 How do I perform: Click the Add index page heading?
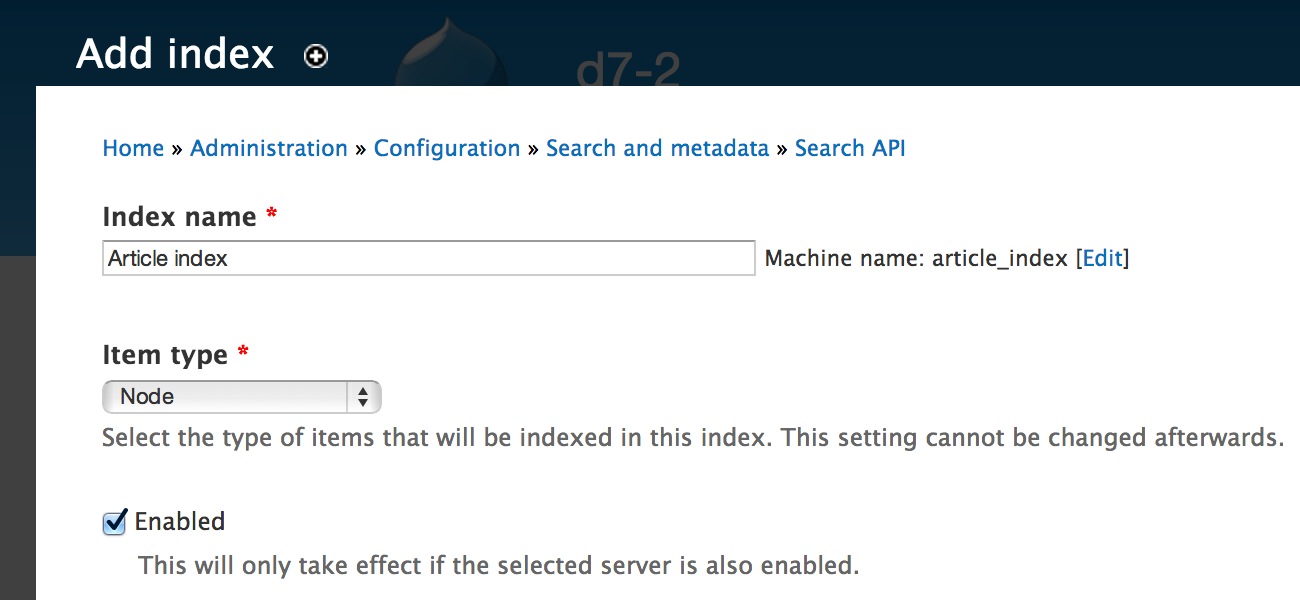click(x=175, y=53)
